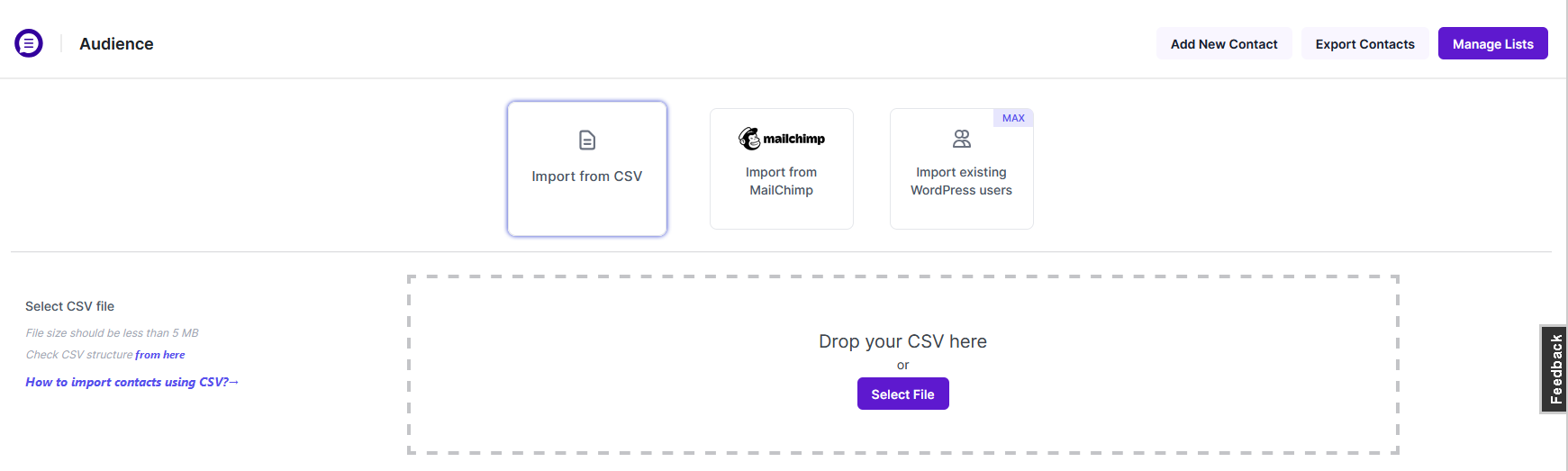Click the file size limit note
This screenshot has width=1568, height=471.
click(113, 333)
